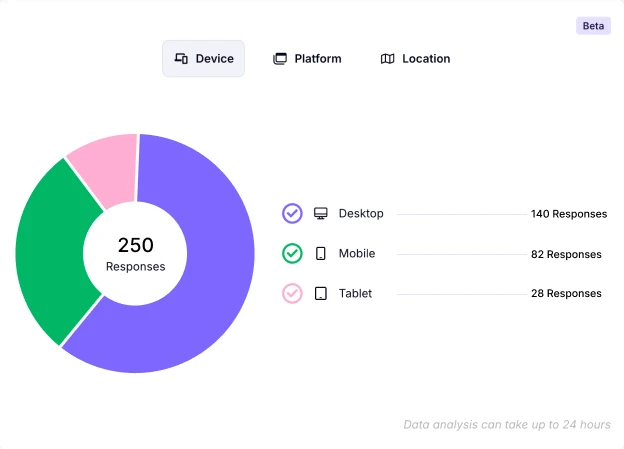This screenshot has height=449, width=624.
Task: Click the 82 Responses count
Action: (x=566, y=254)
